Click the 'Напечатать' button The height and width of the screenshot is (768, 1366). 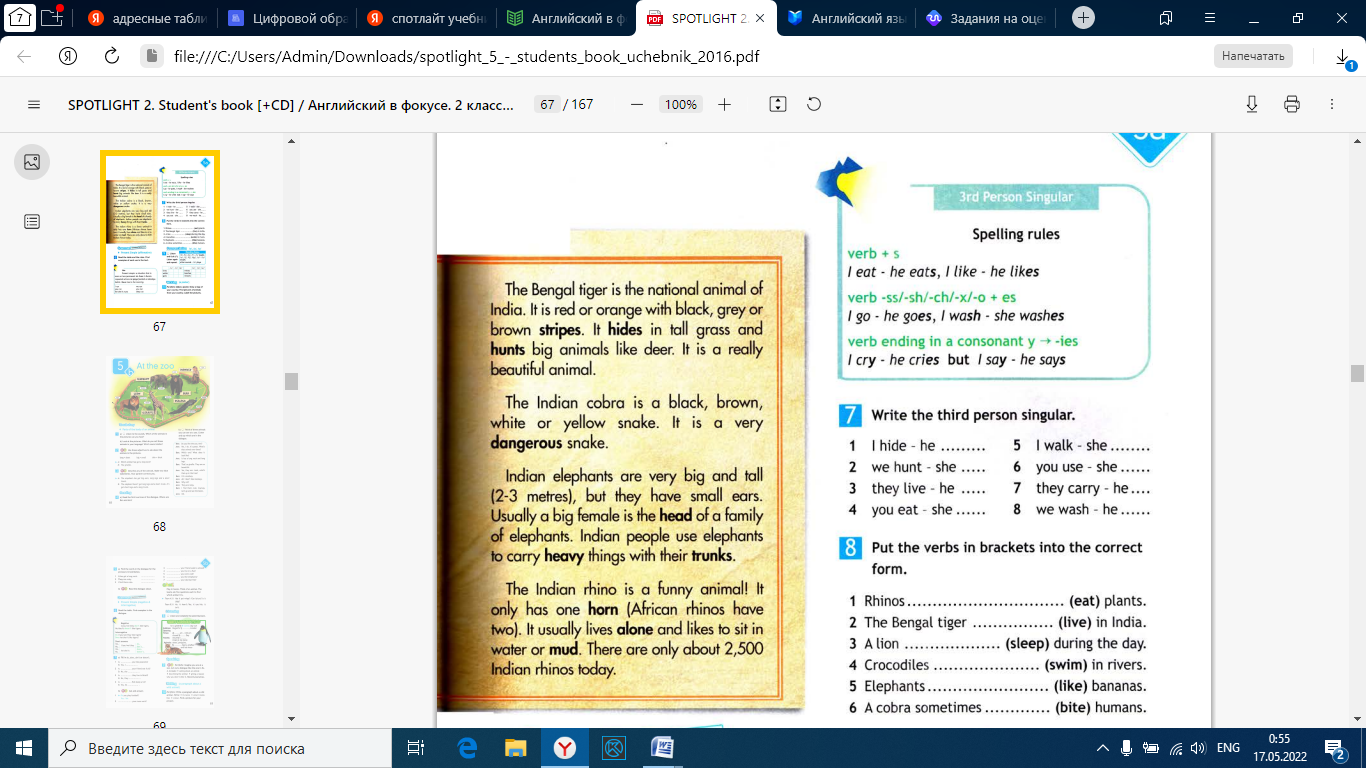[x=1253, y=56]
